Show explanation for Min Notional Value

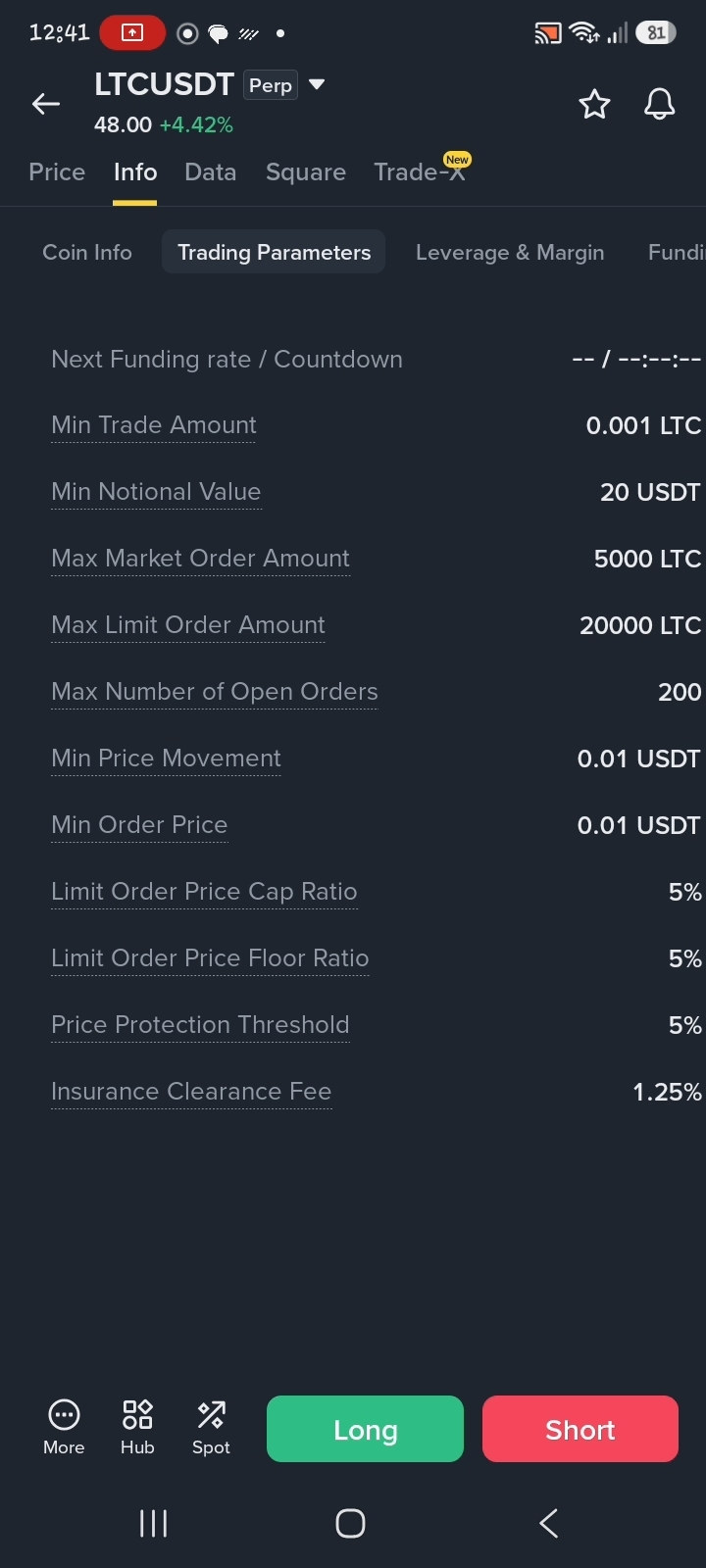tap(156, 492)
